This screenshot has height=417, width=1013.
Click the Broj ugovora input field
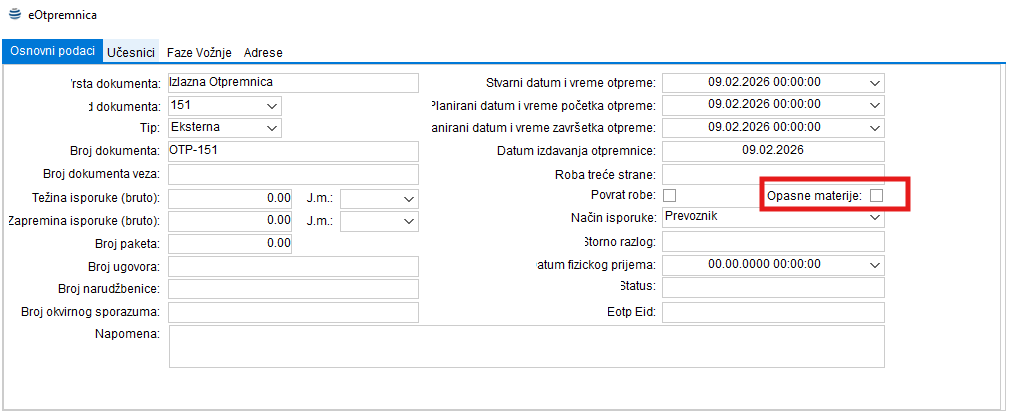point(292,266)
